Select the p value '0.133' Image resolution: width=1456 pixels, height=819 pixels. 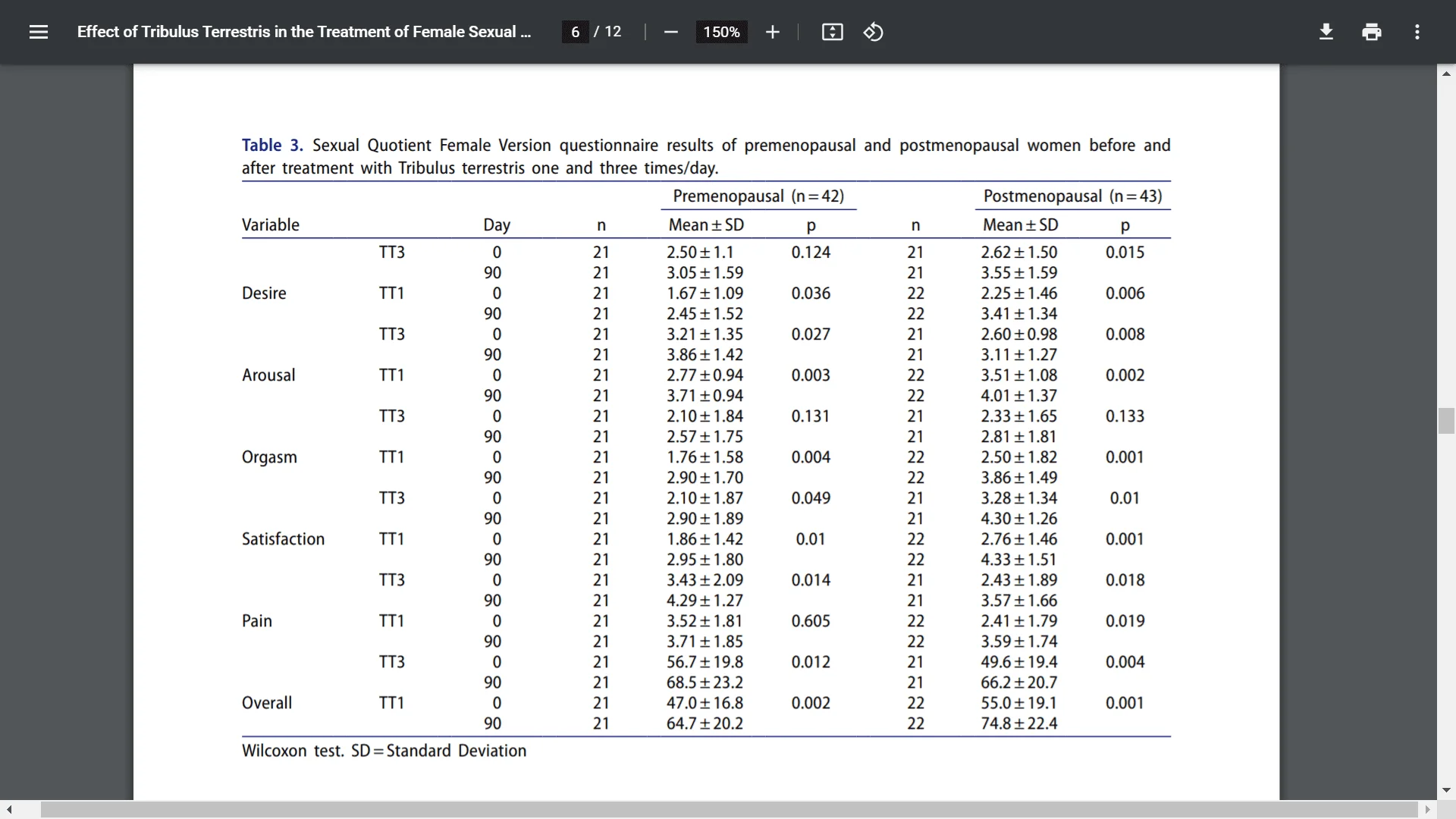tap(1125, 416)
